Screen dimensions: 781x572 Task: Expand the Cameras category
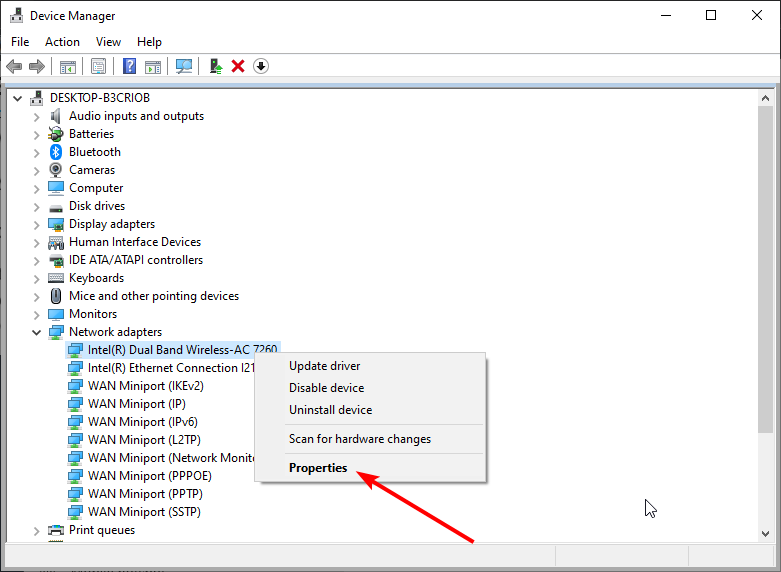click(36, 170)
